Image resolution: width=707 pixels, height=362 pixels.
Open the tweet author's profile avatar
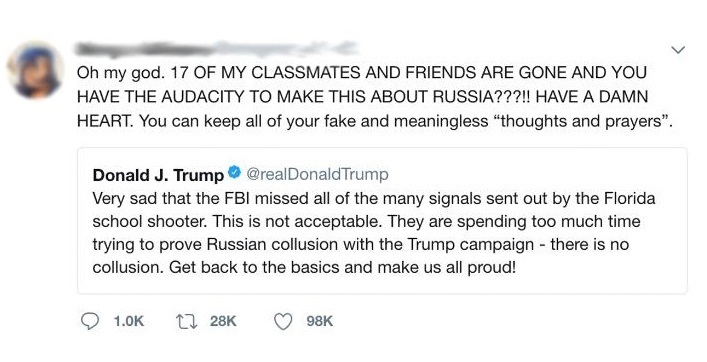(x=36, y=70)
